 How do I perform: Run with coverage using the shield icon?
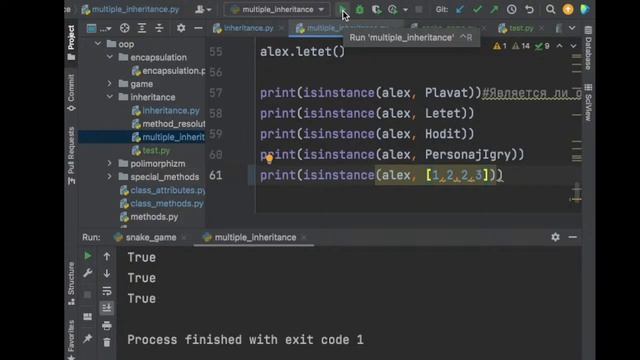point(376,9)
